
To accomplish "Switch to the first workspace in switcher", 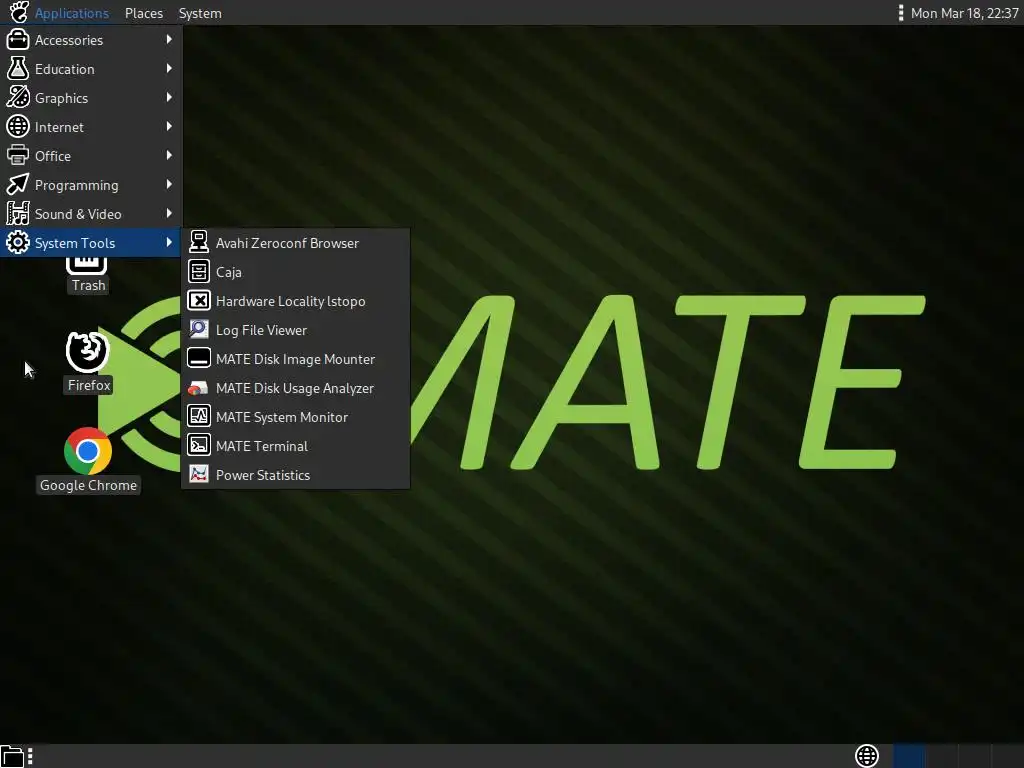I will pyautogui.click(x=909, y=756).
